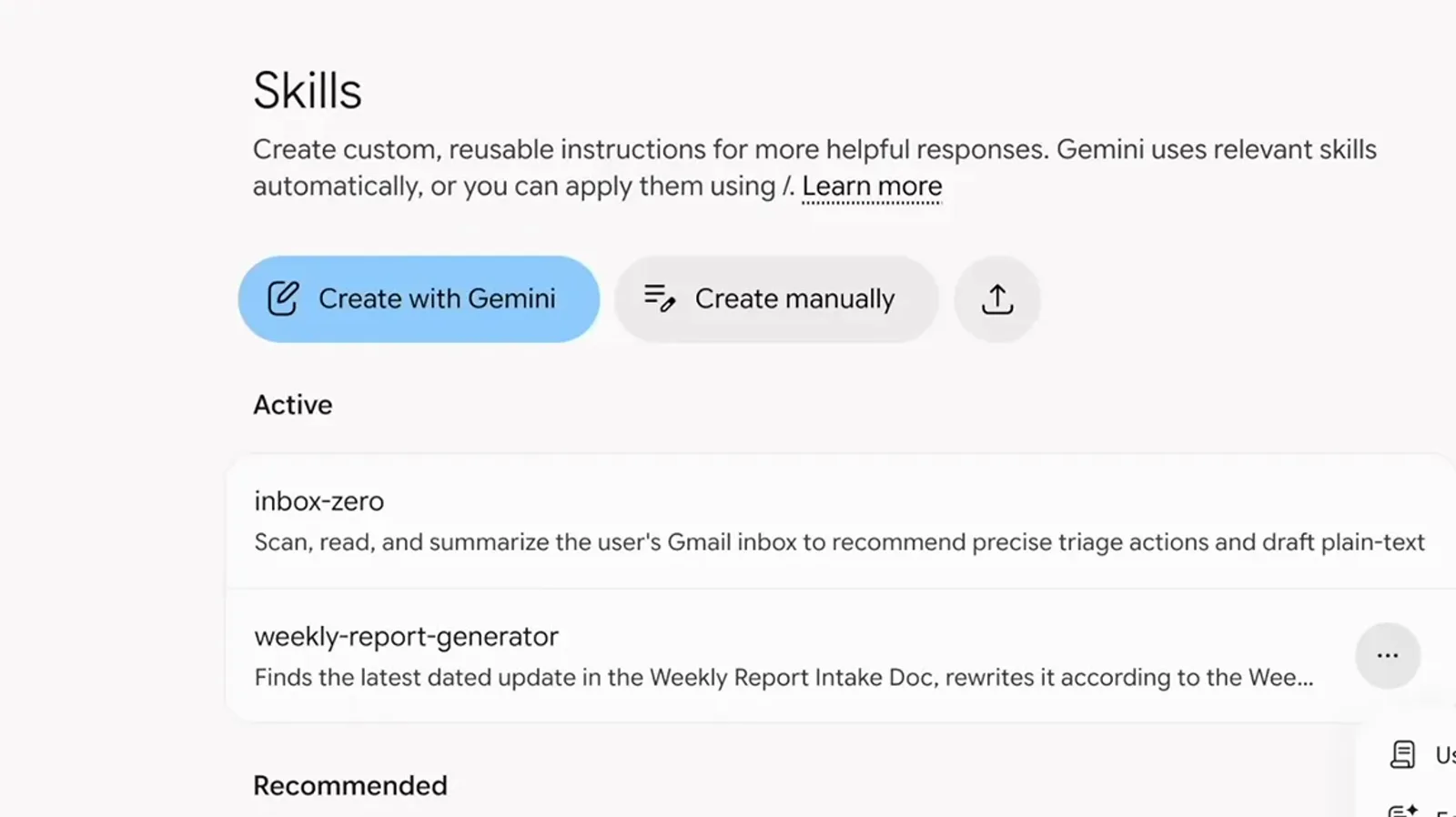
Task: Open the Learn more link
Action: coord(872,187)
